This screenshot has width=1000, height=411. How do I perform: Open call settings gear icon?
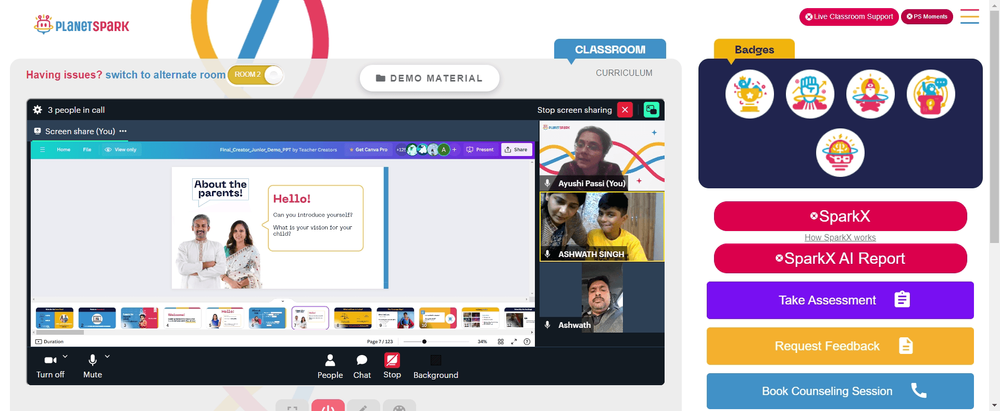point(38,110)
